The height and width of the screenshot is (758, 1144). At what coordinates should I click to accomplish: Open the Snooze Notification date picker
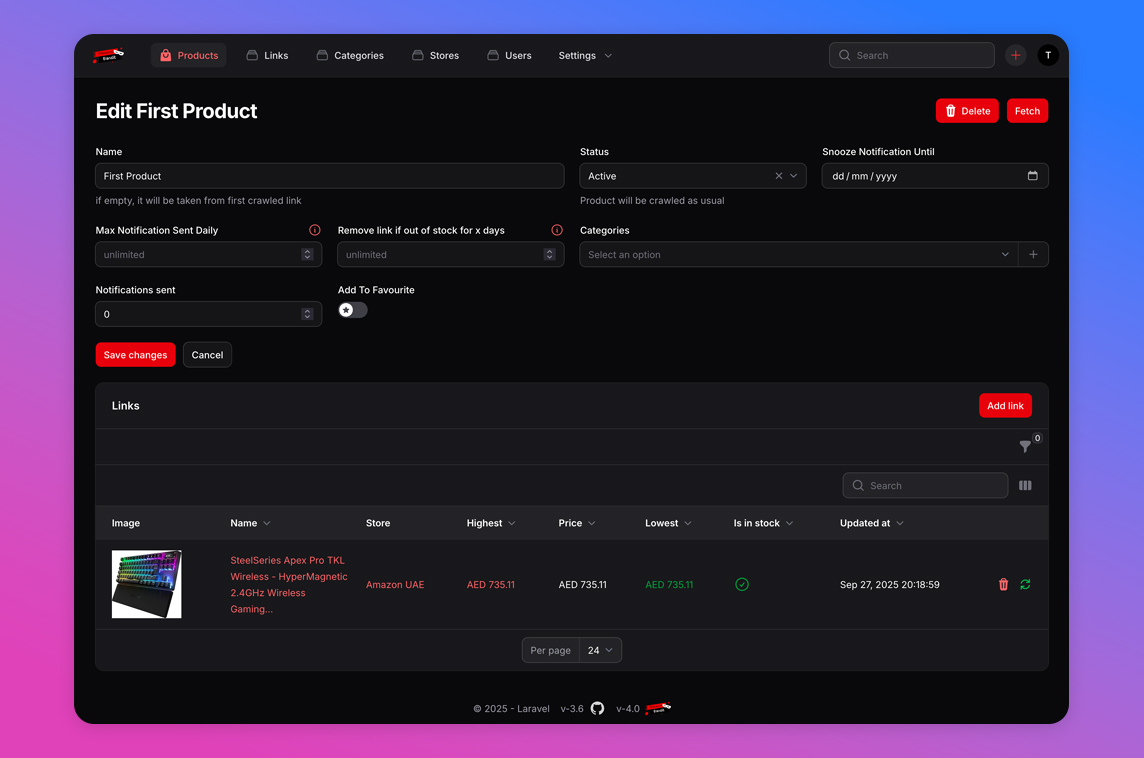1032,176
